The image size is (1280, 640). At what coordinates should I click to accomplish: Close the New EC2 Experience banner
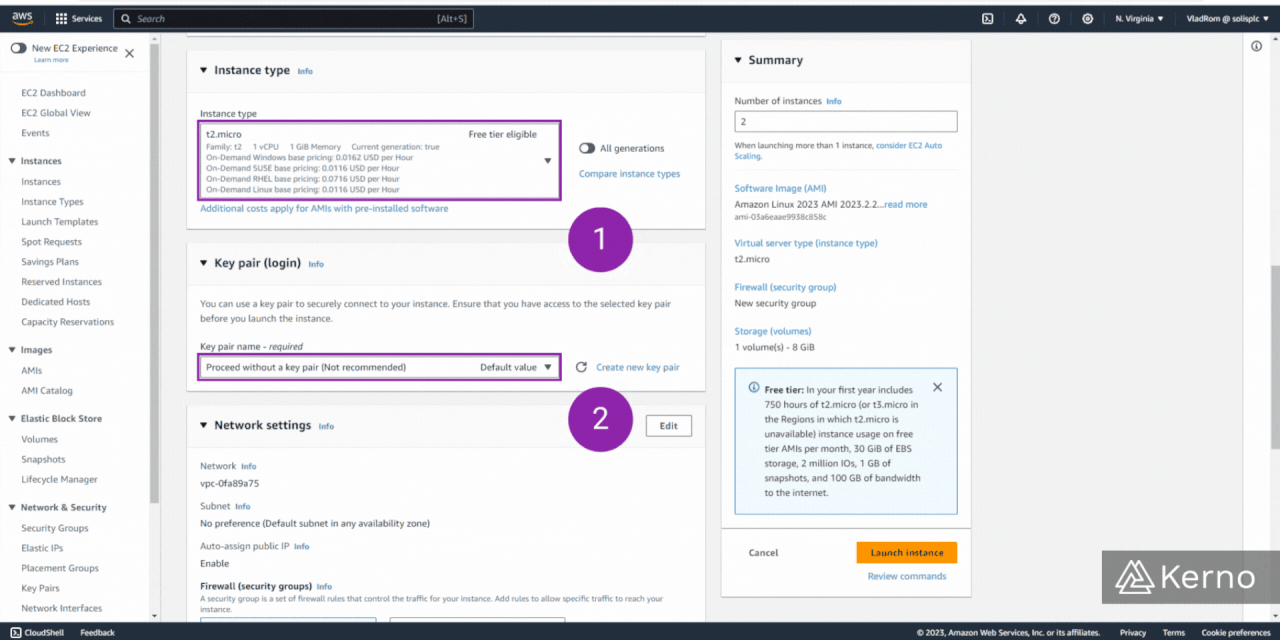(129, 53)
